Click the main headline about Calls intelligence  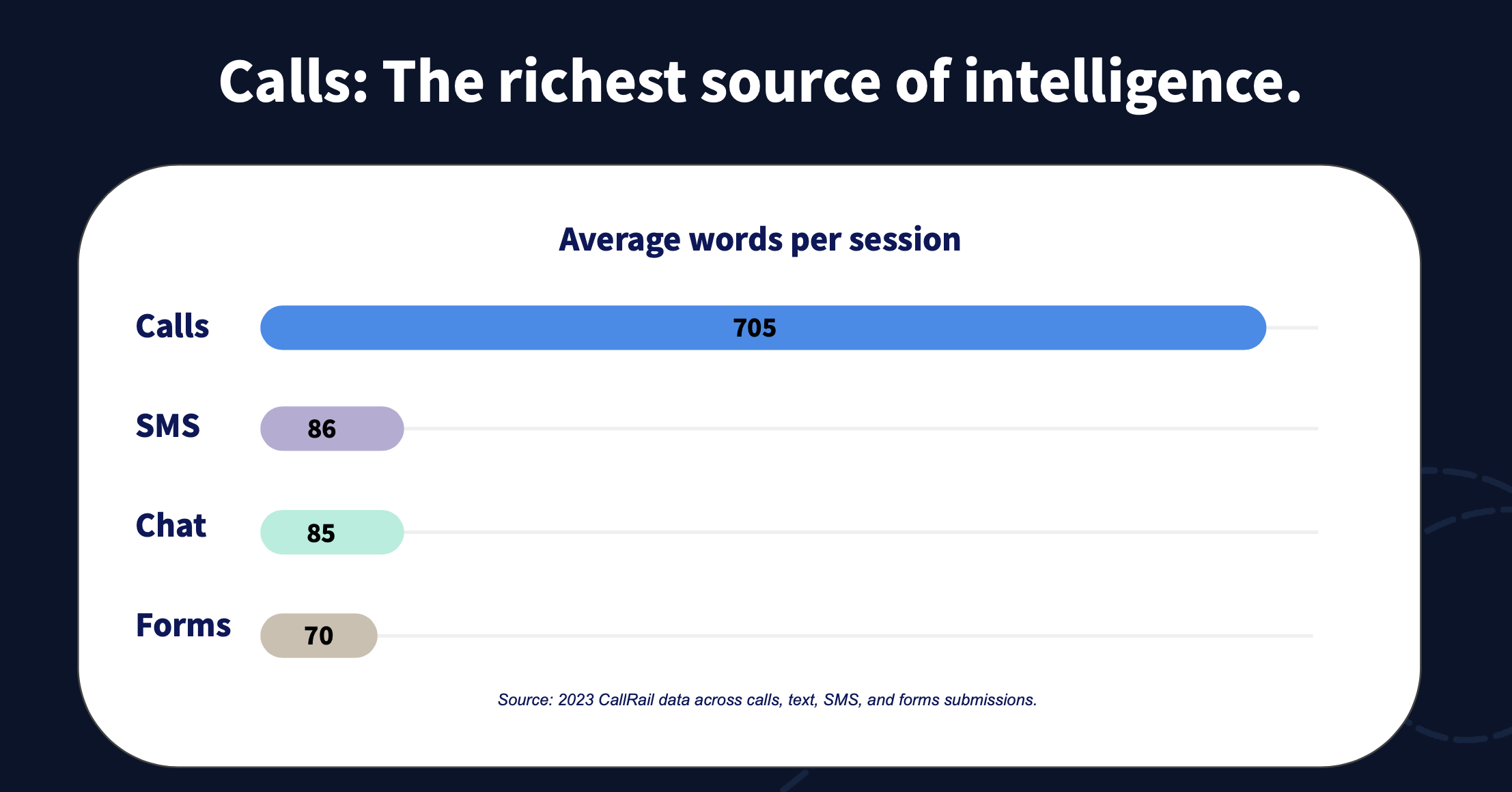click(x=760, y=82)
